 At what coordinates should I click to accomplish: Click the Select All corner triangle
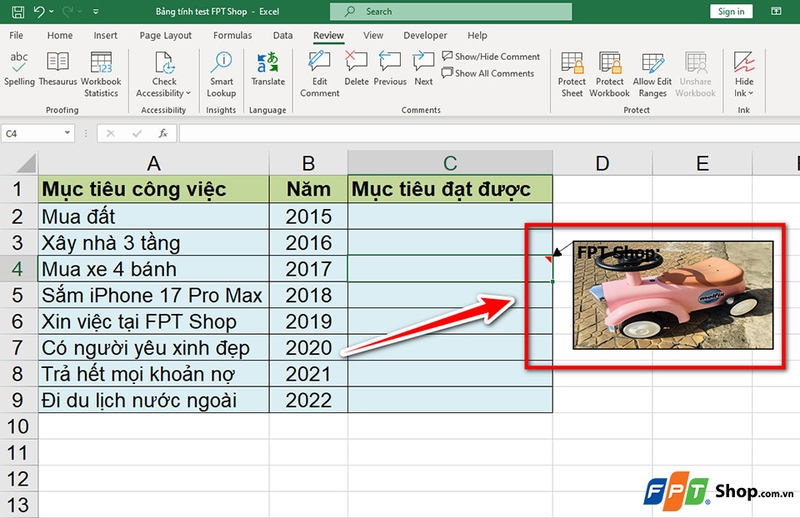point(26,163)
